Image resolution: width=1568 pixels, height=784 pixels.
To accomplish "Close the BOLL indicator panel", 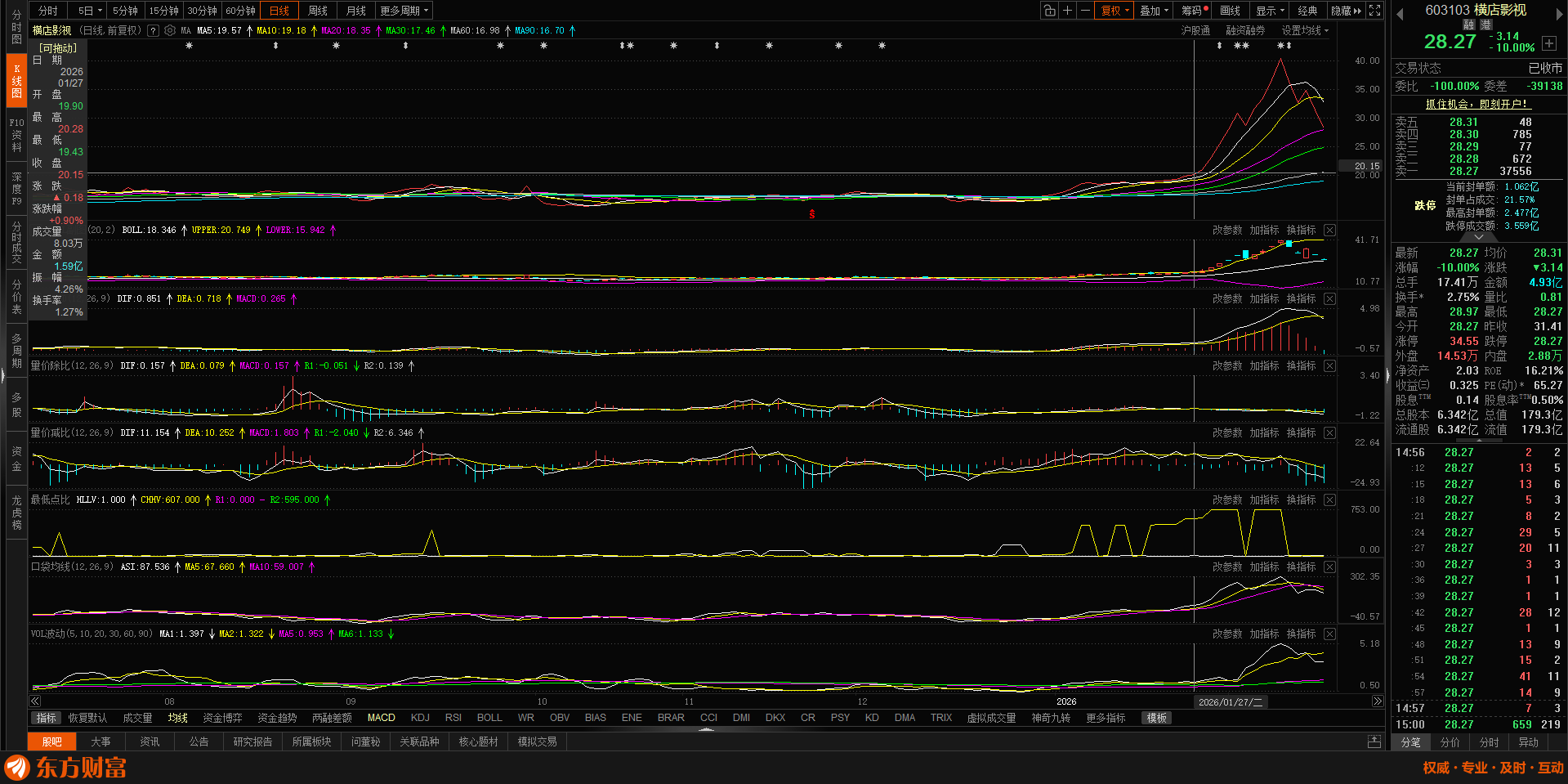I will (1330, 231).
